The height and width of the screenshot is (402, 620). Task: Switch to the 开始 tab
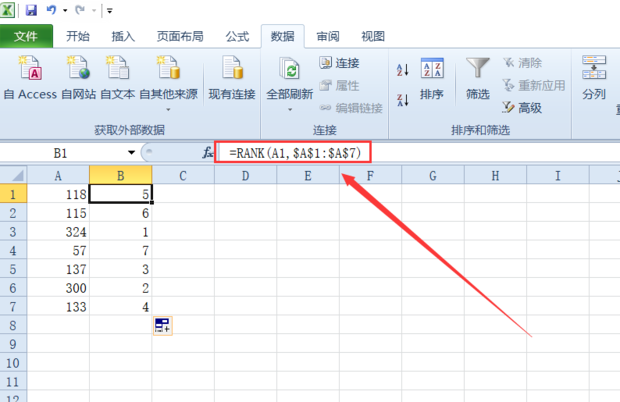click(78, 36)
